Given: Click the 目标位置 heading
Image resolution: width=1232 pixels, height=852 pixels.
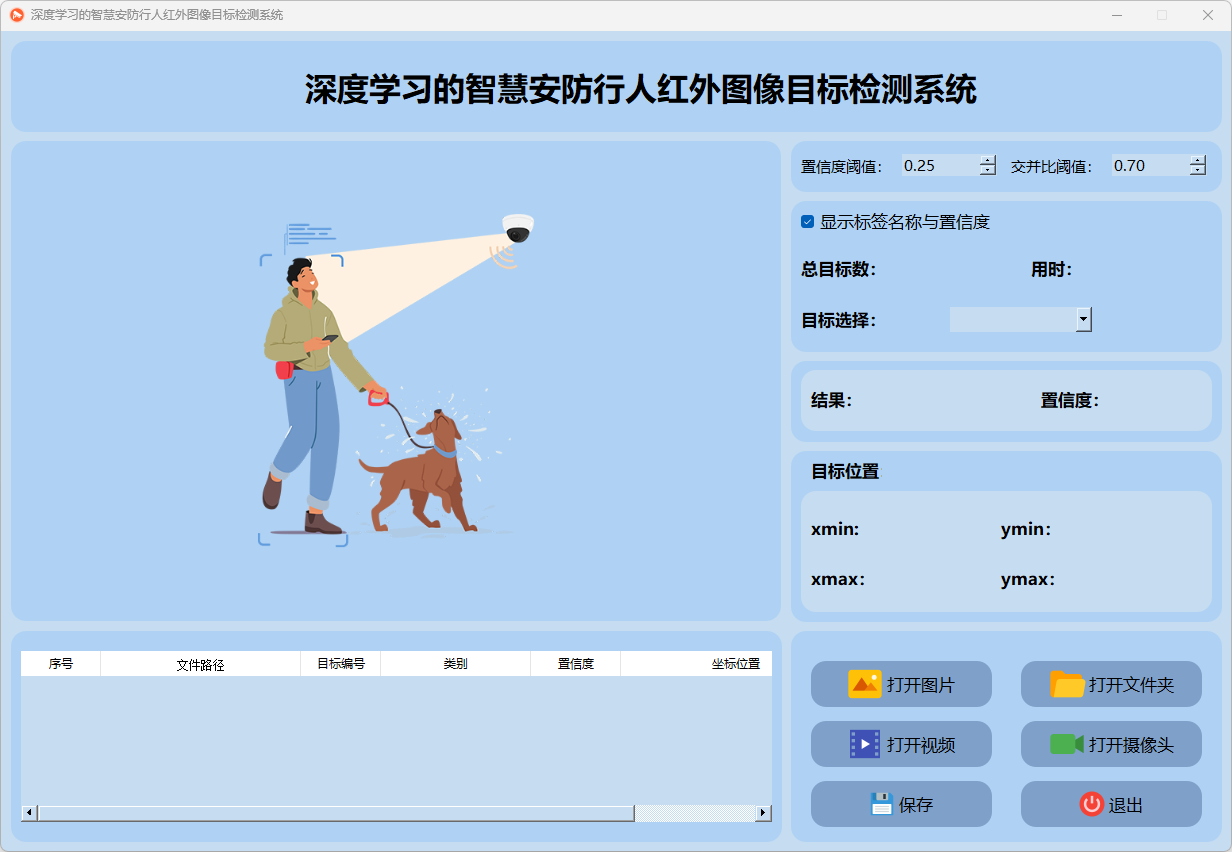Looking at the screenshot, I should tap(845, 471).
